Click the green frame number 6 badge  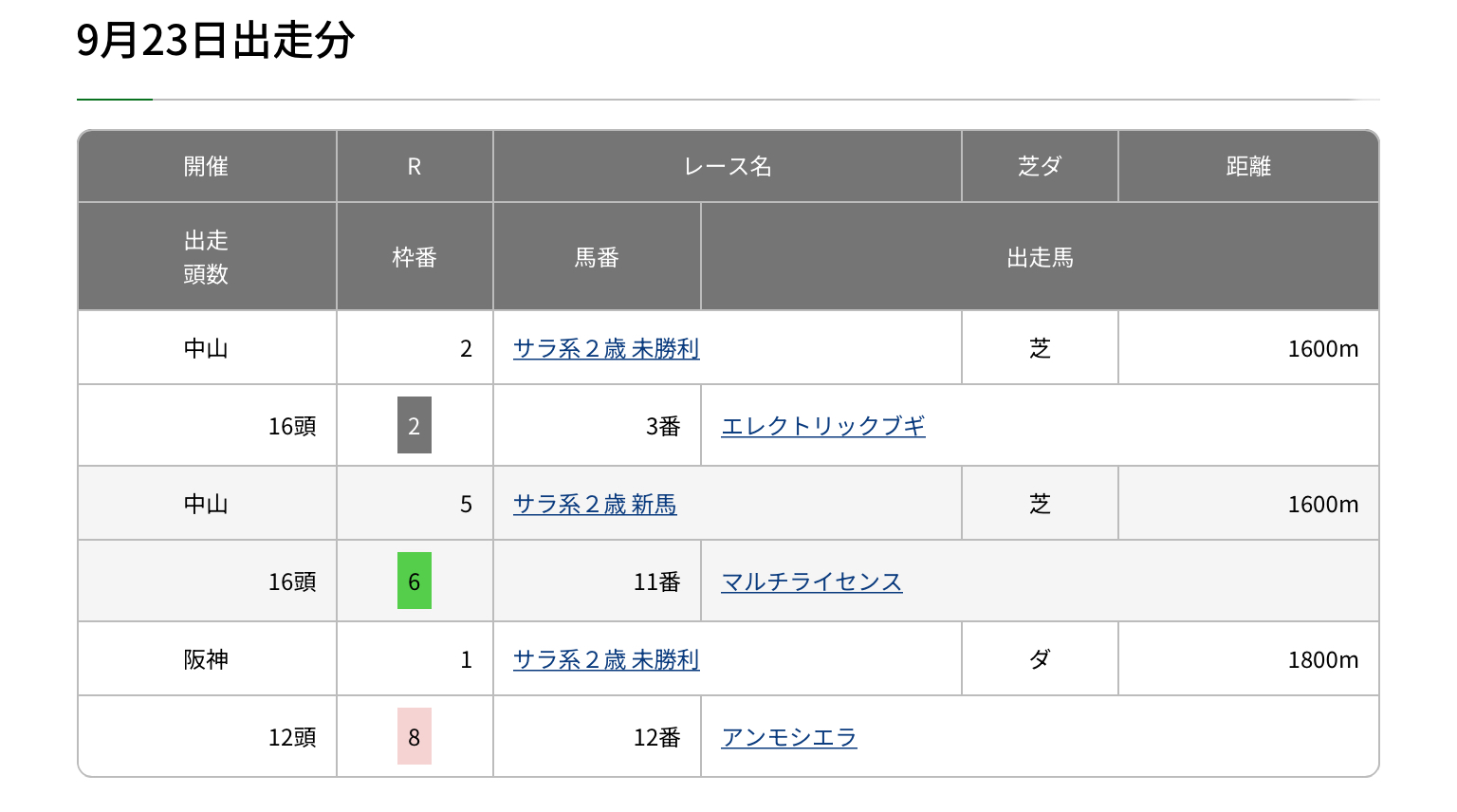coord(414,581)
